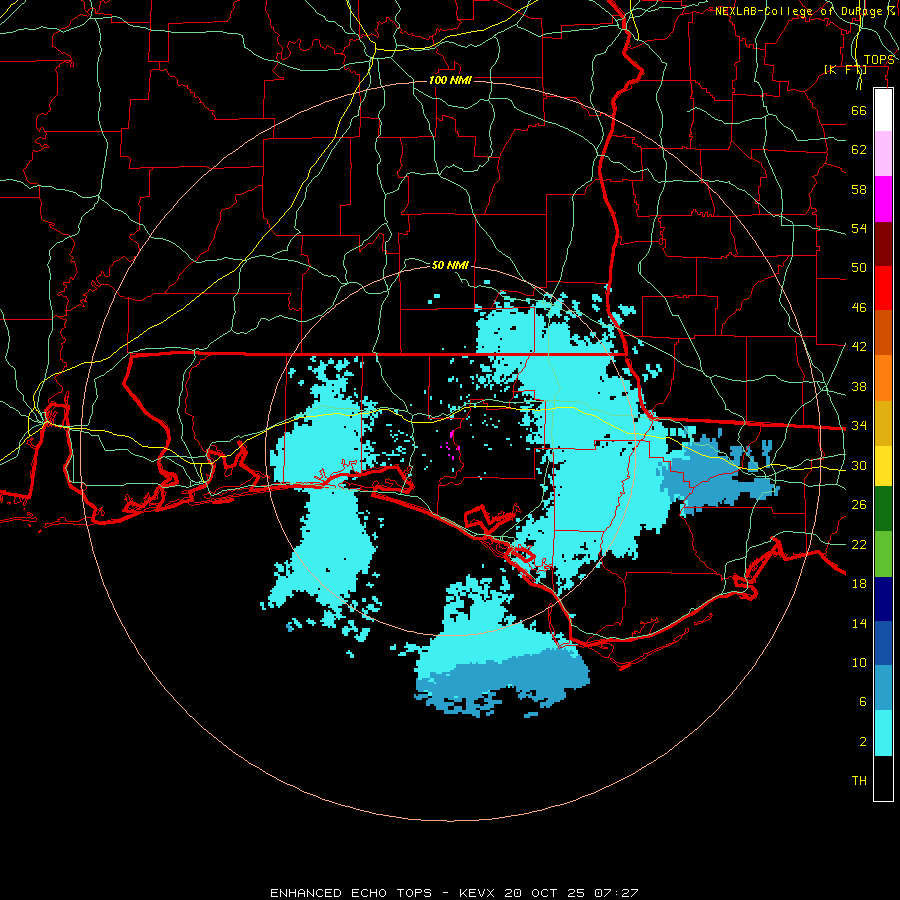The width and height of the screenshot is (900, 900).
Task: Select the dark green legend swatch
Action: [883, 509]
